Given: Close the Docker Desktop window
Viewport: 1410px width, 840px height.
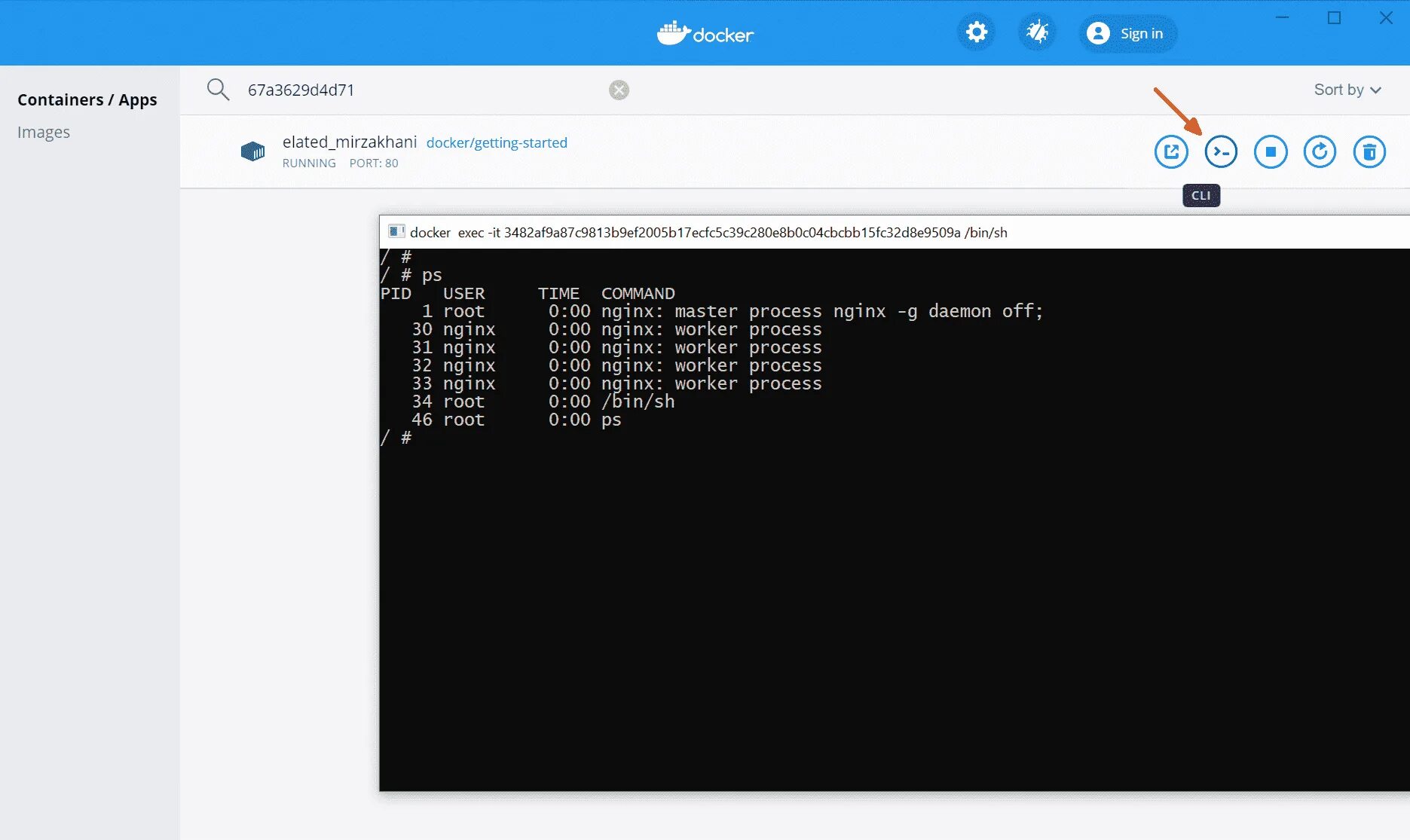Looking at the screenshot, I should 1386,17.
